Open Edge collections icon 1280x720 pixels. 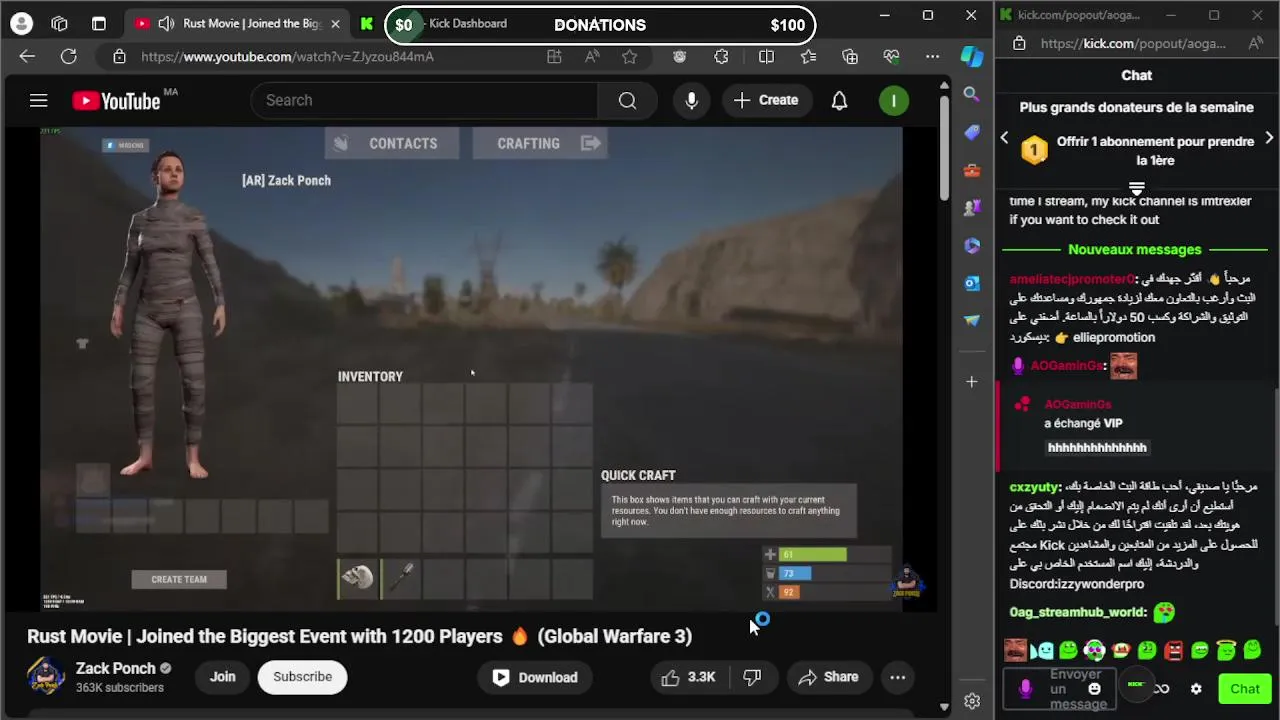(x=850, y=57)
